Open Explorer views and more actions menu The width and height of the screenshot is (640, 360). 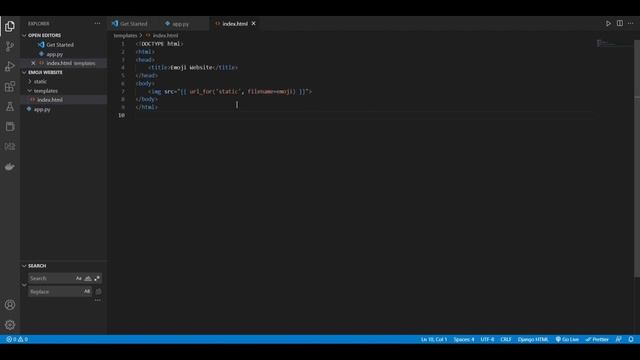[97, 24]
